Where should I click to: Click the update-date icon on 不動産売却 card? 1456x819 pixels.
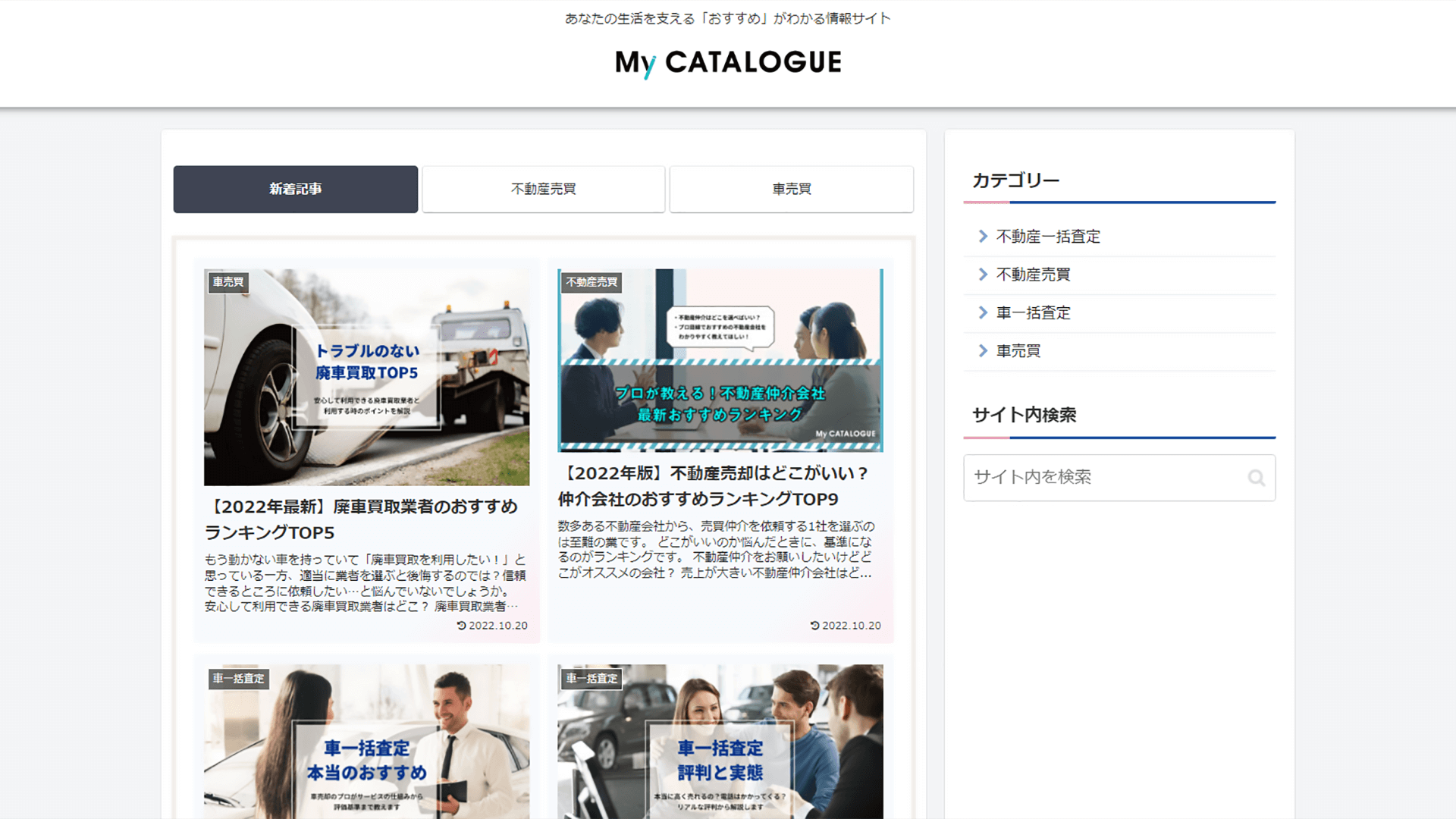814,626
